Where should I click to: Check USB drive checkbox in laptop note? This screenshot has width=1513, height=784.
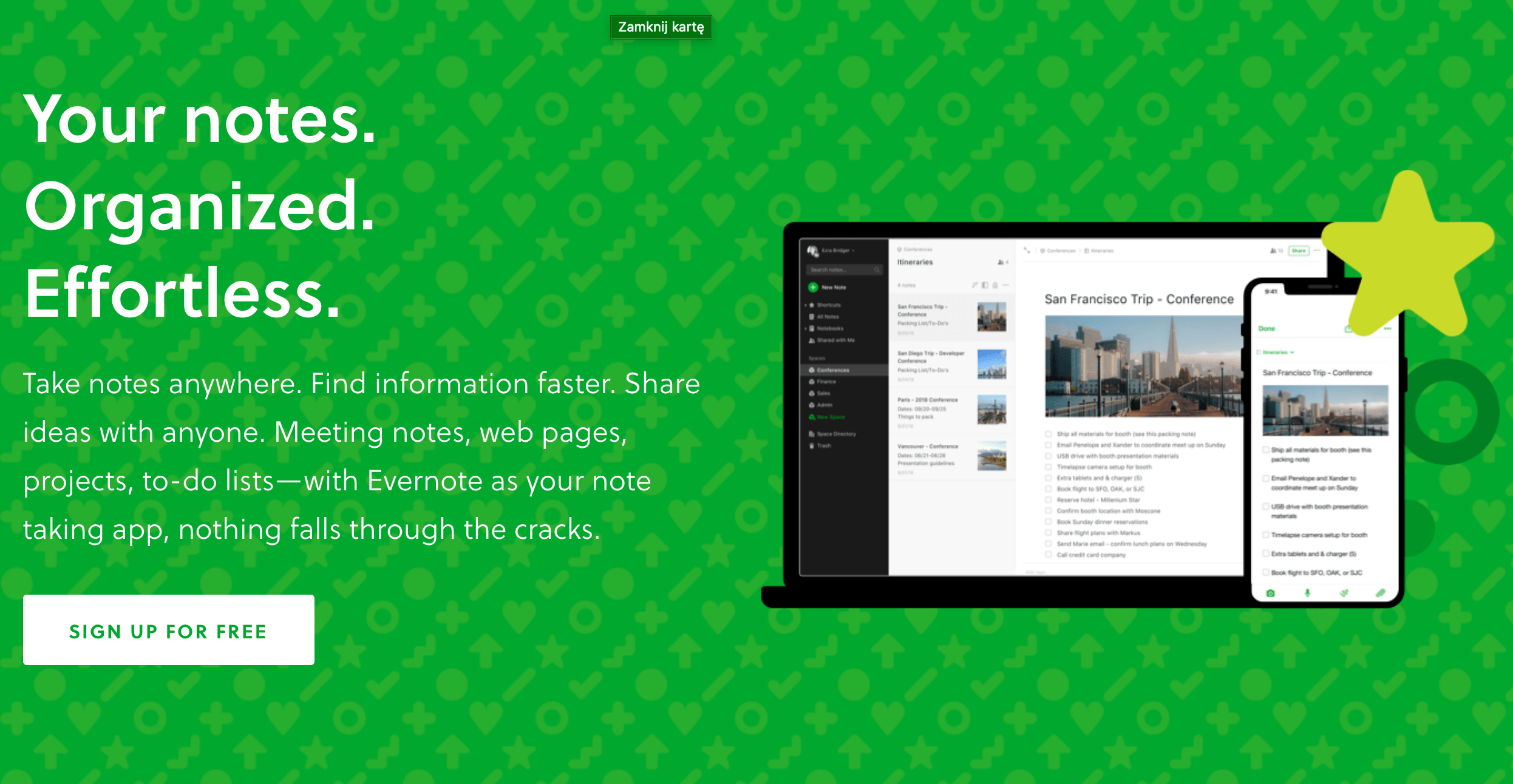pos(1048,456)
